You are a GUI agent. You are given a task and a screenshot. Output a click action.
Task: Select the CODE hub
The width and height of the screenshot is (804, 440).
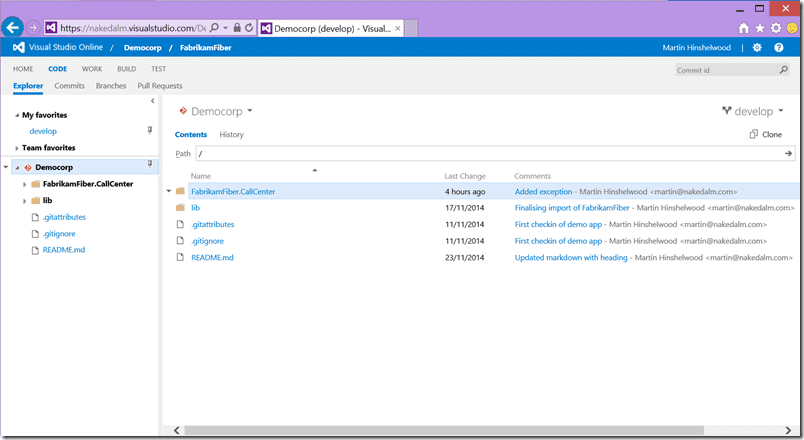[57, 69]
